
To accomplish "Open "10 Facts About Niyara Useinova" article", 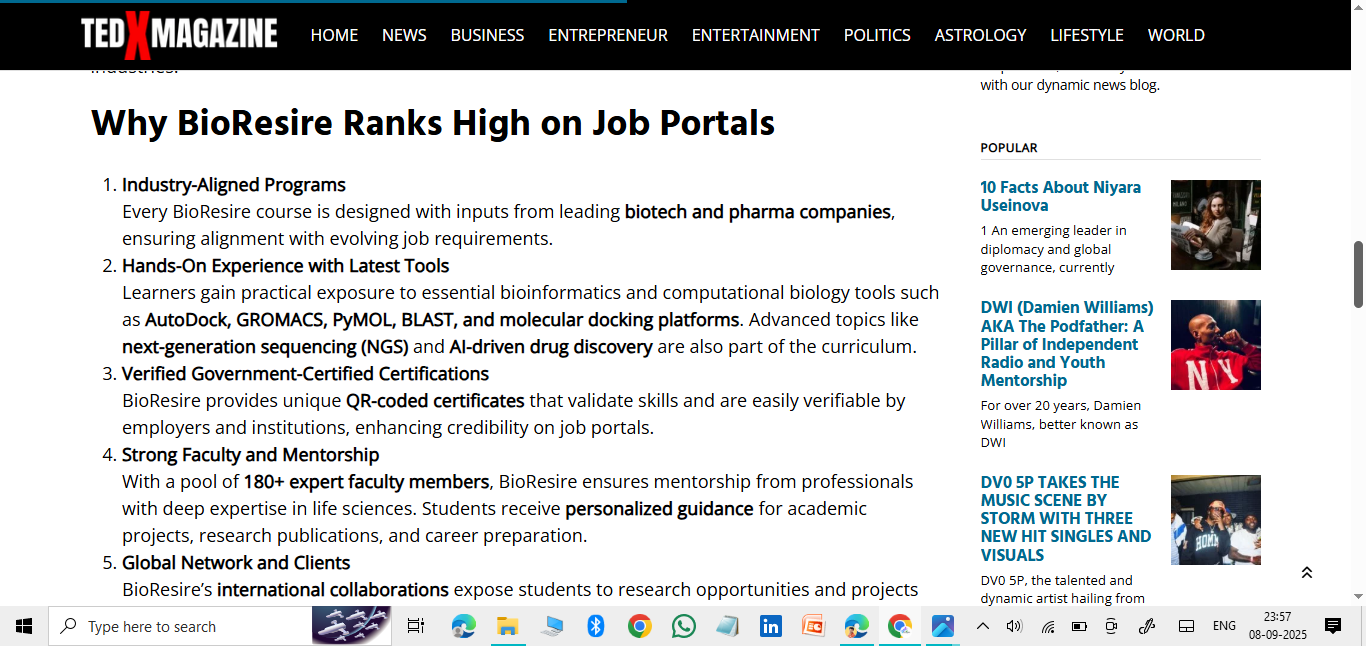I will tap(1060, 196).
